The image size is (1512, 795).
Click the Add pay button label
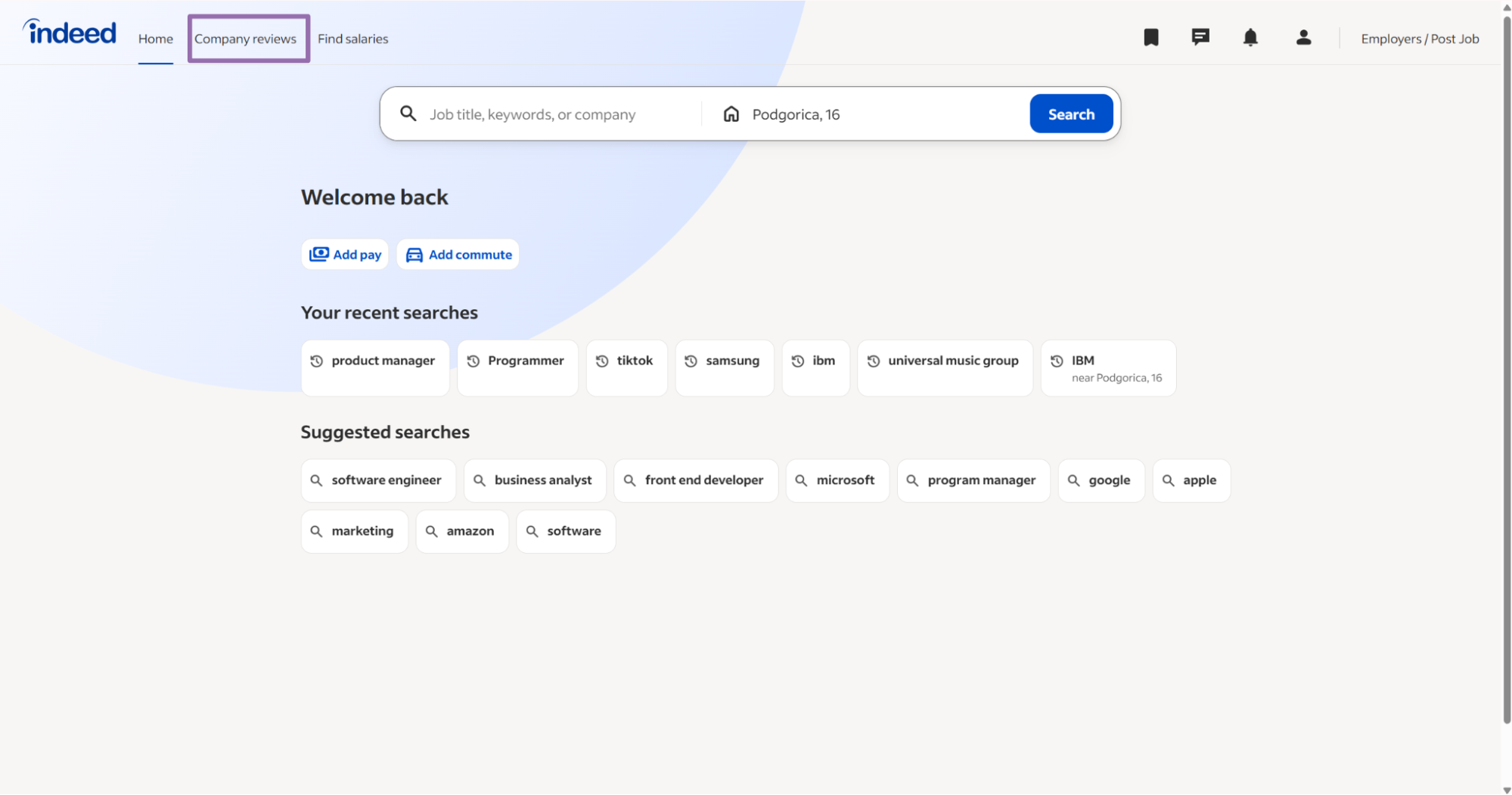click(357, 255)
